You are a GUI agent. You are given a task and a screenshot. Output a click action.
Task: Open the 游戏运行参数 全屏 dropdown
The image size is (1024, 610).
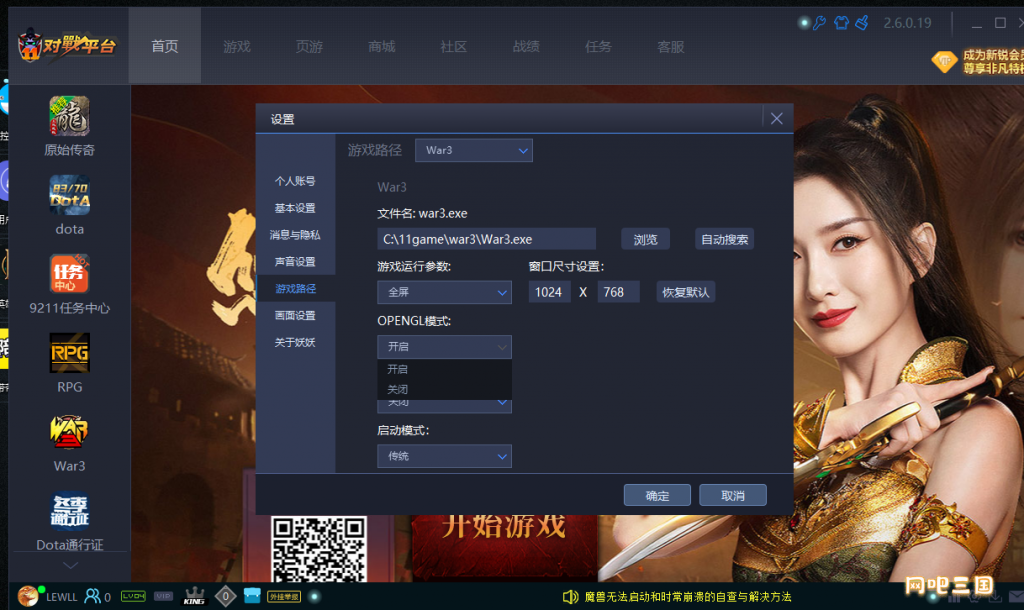click(444, 292)
